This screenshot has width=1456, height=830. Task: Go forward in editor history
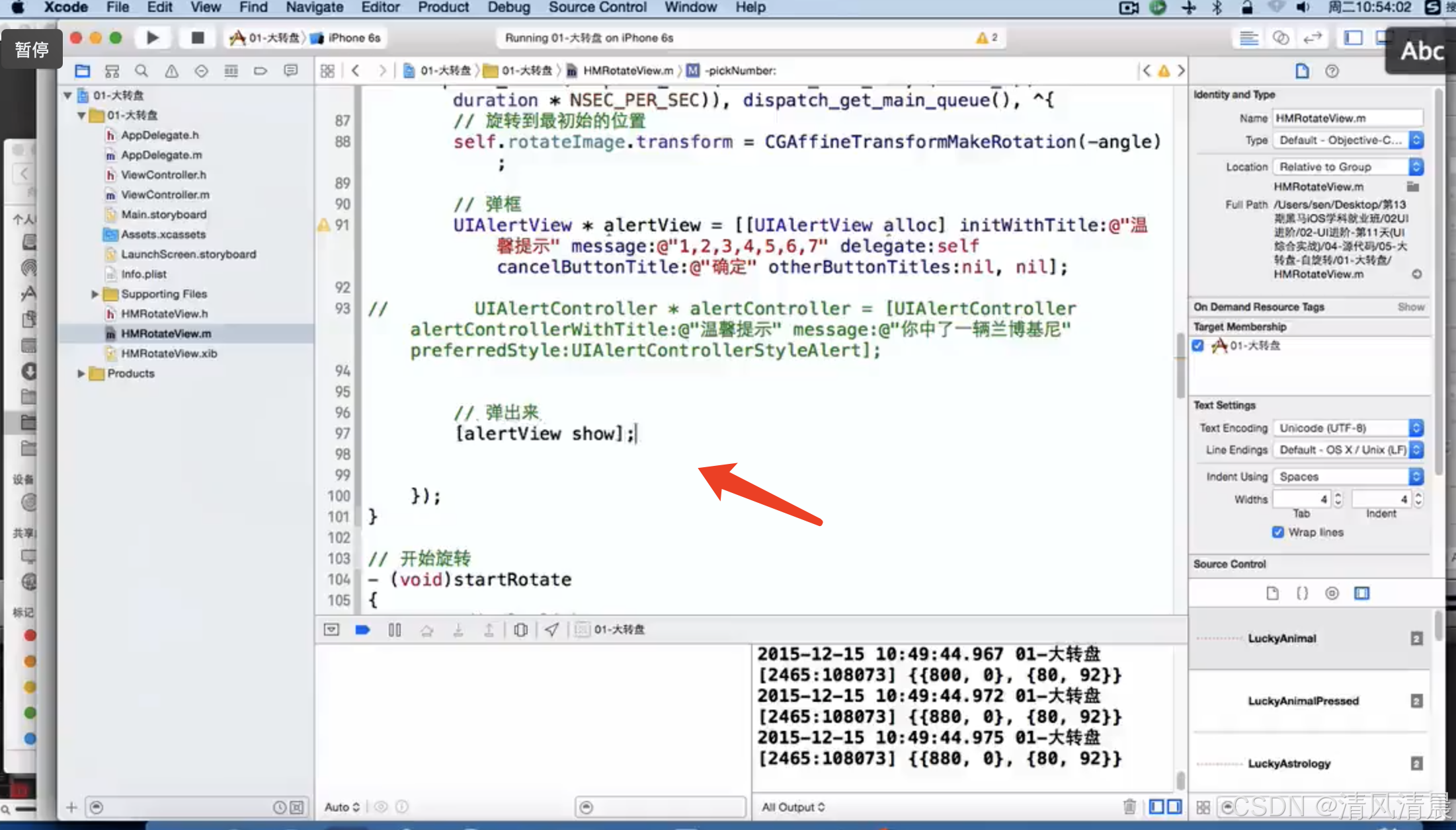(382, 71)
